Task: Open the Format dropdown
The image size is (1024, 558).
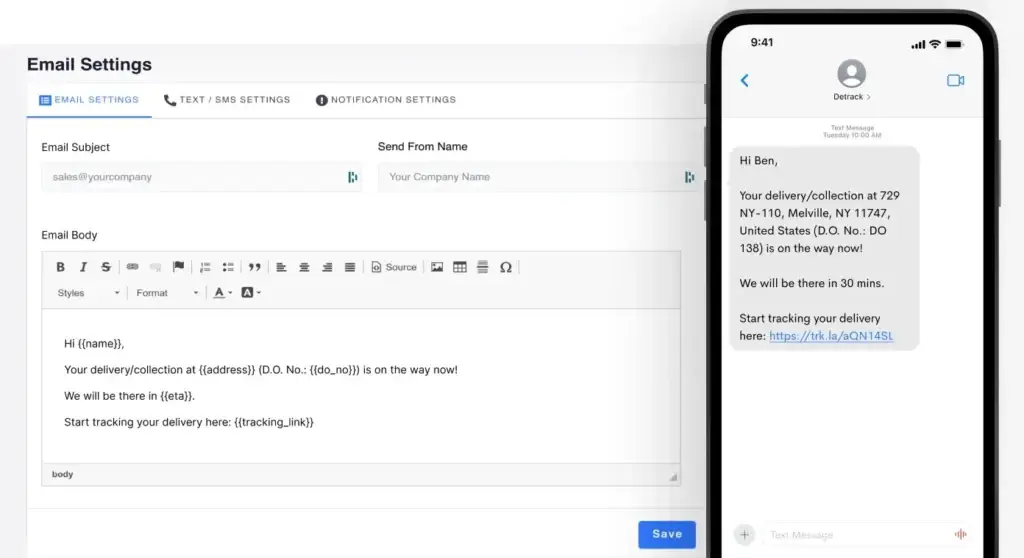Action: click(167, 293)
